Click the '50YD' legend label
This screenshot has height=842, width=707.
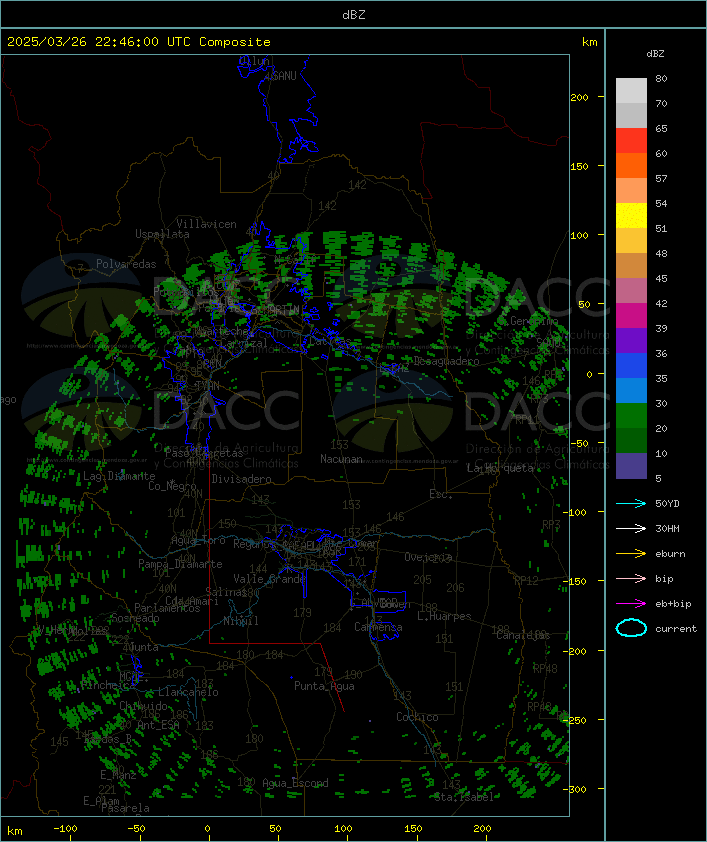(667, 503)
